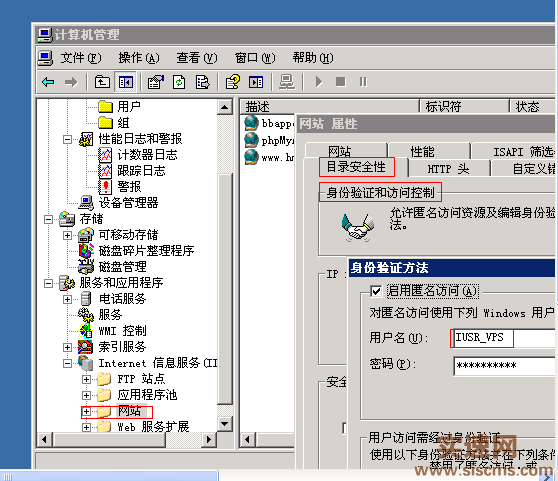Collapse the 性能日志和警报 tree node
The height and width of the screenshot is (481, 558).
coord(67,139)
